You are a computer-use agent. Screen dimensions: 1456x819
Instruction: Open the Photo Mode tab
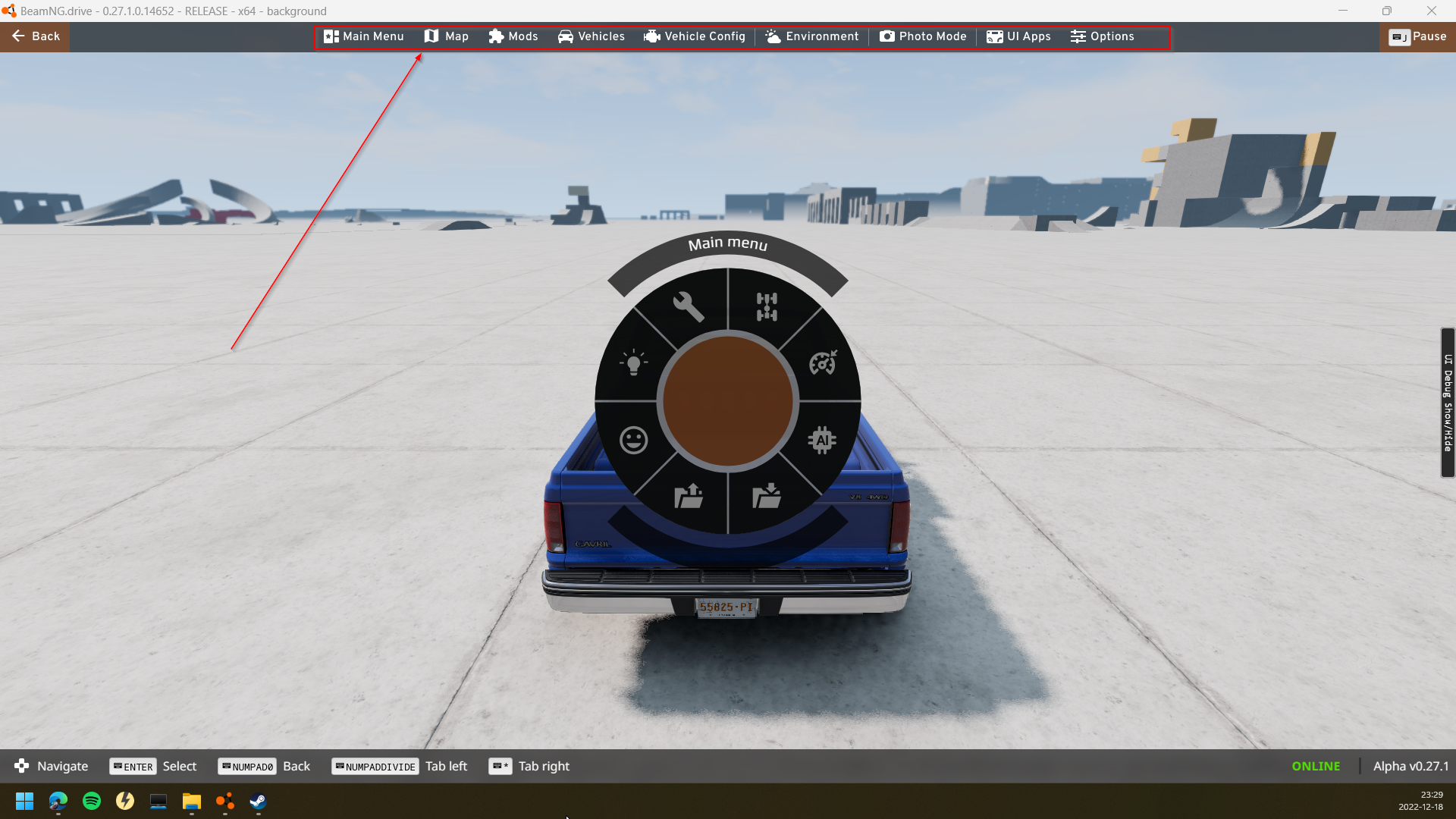coord(923,36)
